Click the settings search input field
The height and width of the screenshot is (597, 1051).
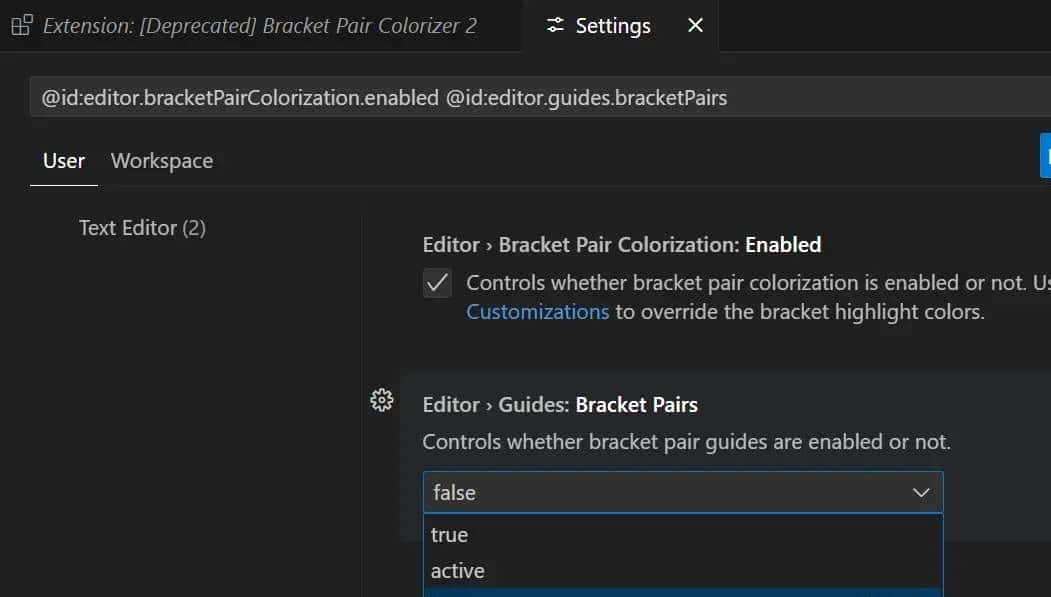[x=500, y=97]
